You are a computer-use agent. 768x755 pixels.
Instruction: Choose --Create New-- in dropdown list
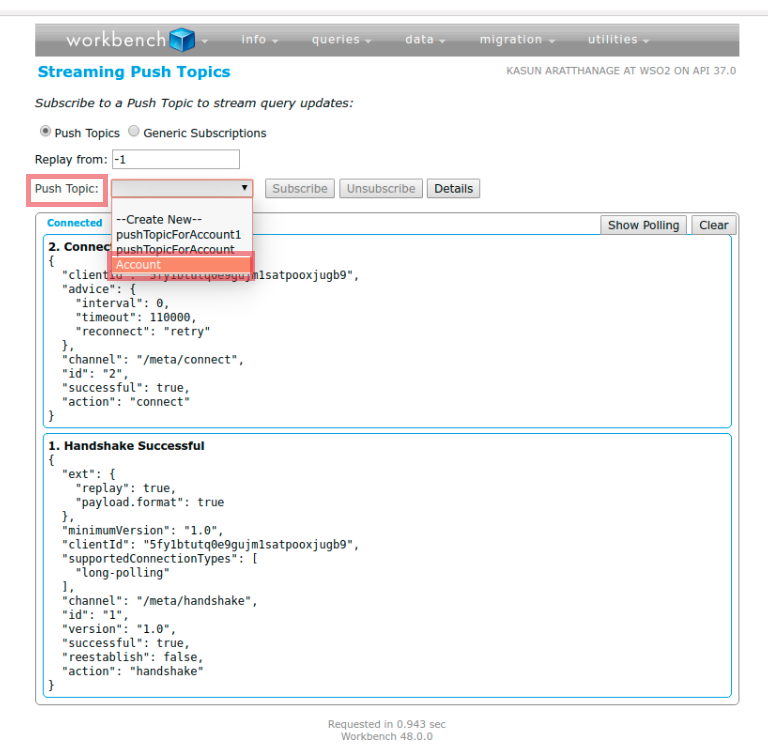[159, 219]
